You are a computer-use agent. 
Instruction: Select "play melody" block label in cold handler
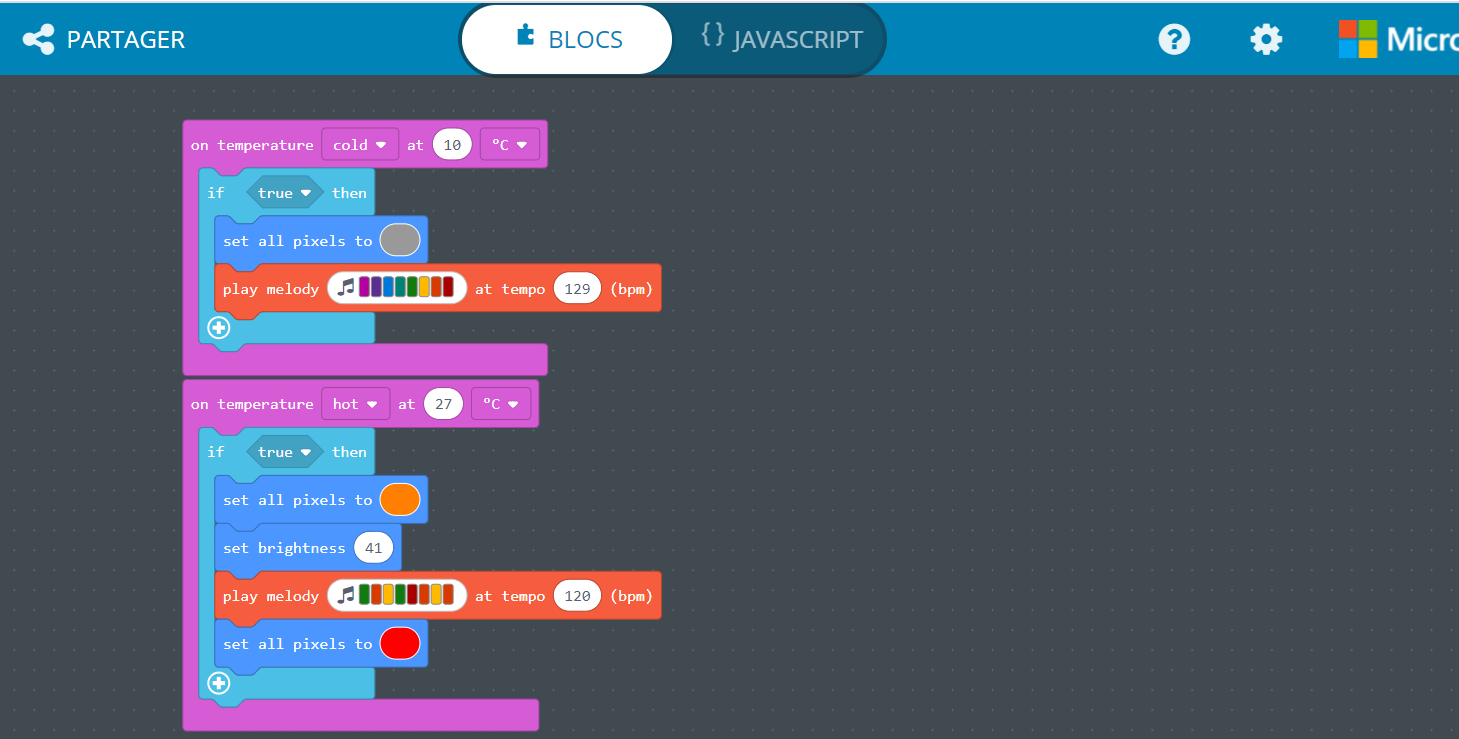(271, 289)
